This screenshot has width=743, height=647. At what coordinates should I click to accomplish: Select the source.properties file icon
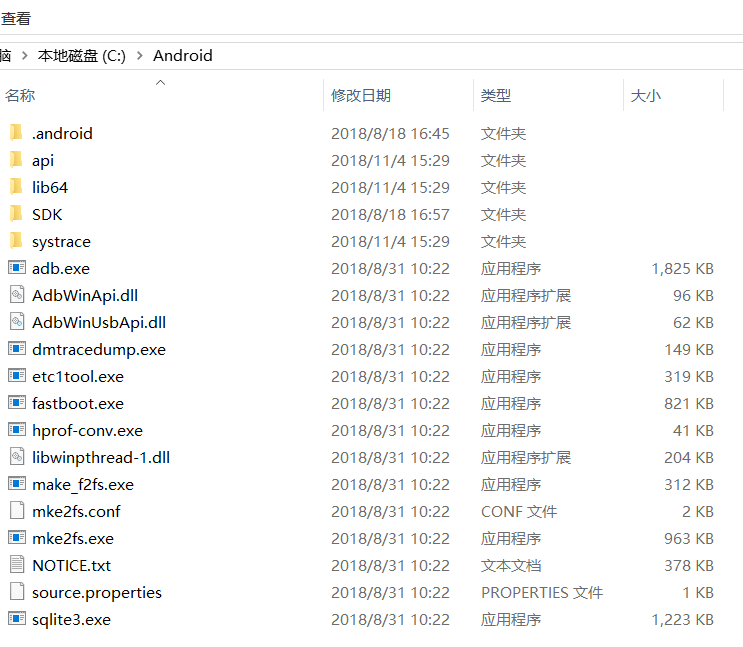[17, 592]
